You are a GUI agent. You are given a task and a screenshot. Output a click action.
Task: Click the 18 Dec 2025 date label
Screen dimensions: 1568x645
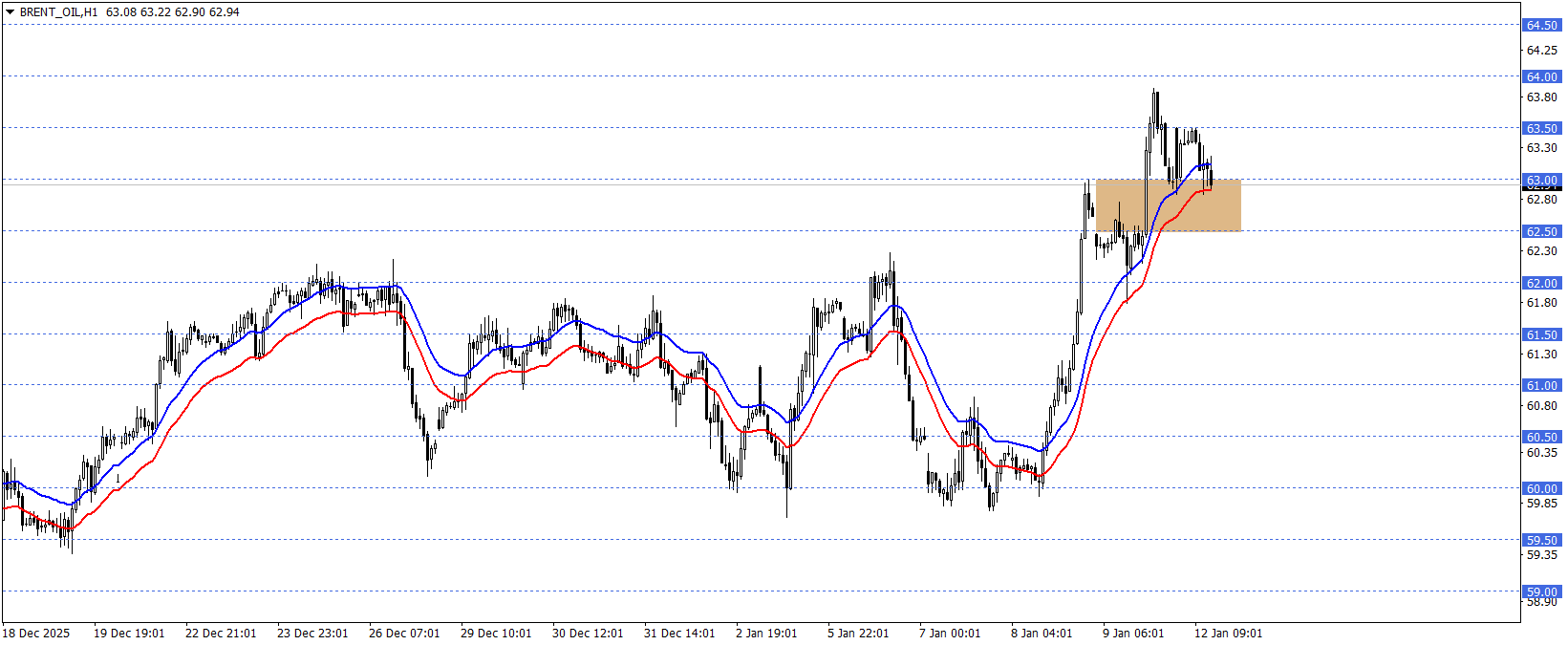36,634
